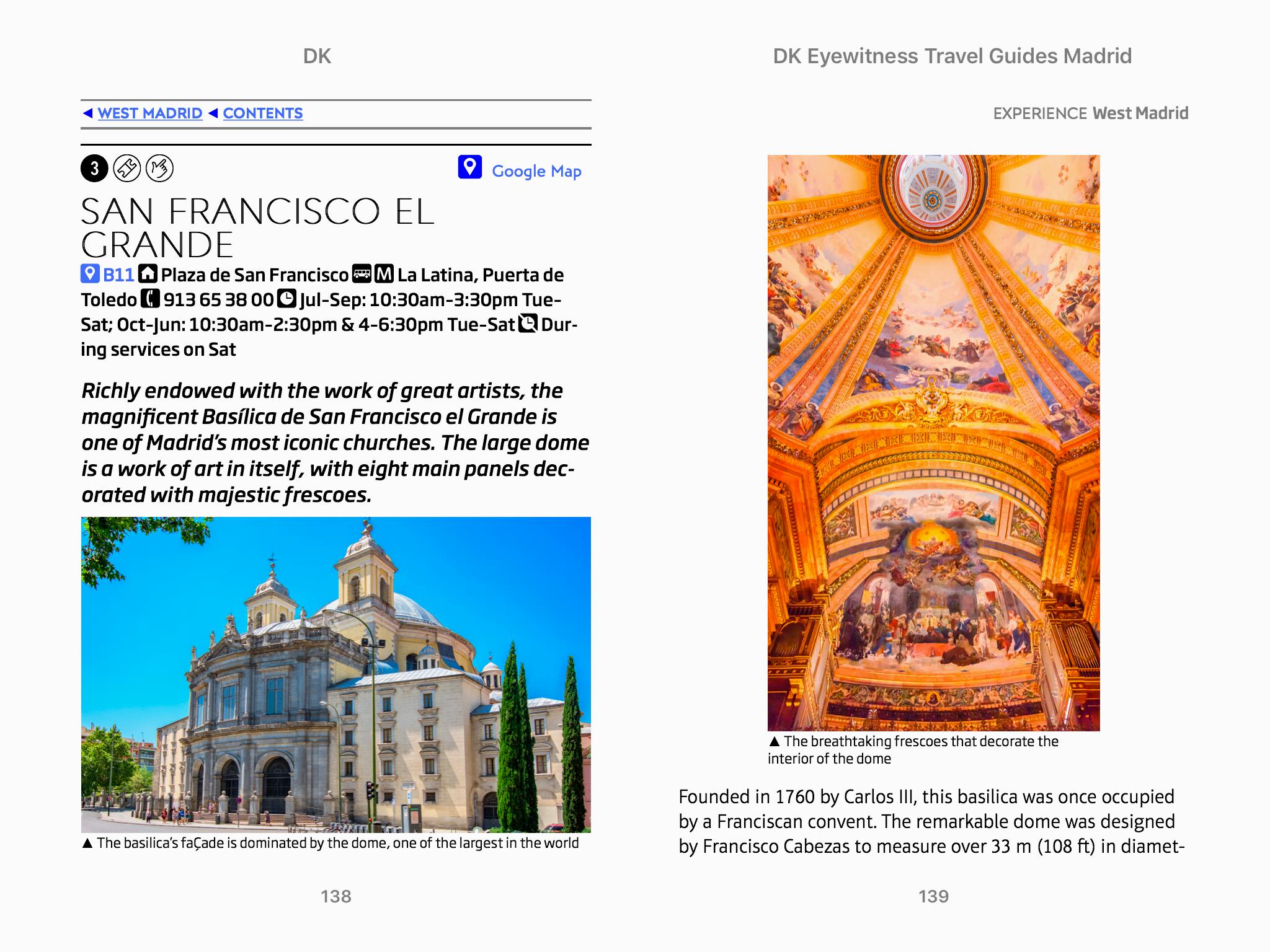Follow the B11 map reference link
1270x952 pixels.
118,275
